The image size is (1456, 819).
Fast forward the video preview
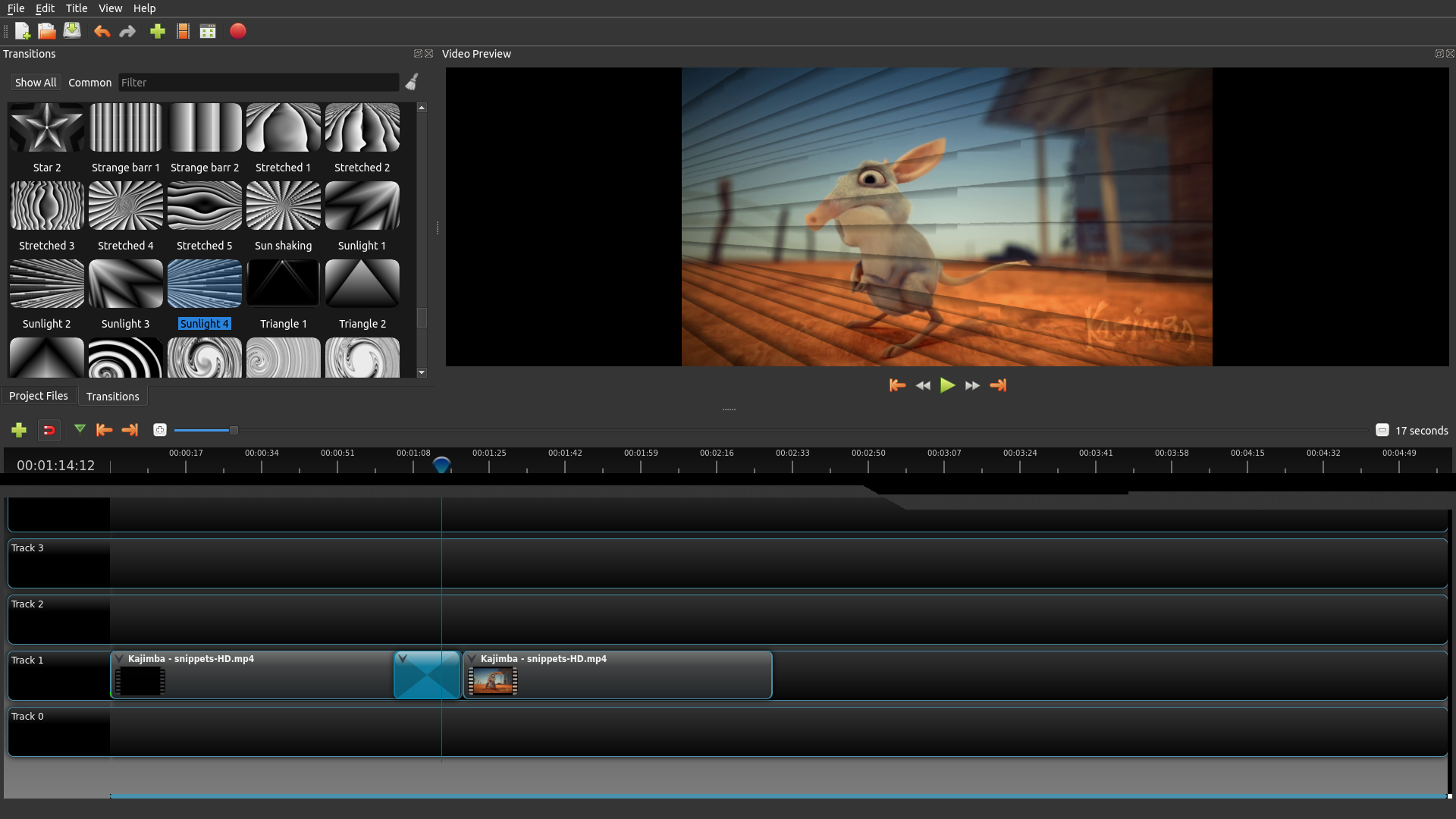[x=972, y=385]
